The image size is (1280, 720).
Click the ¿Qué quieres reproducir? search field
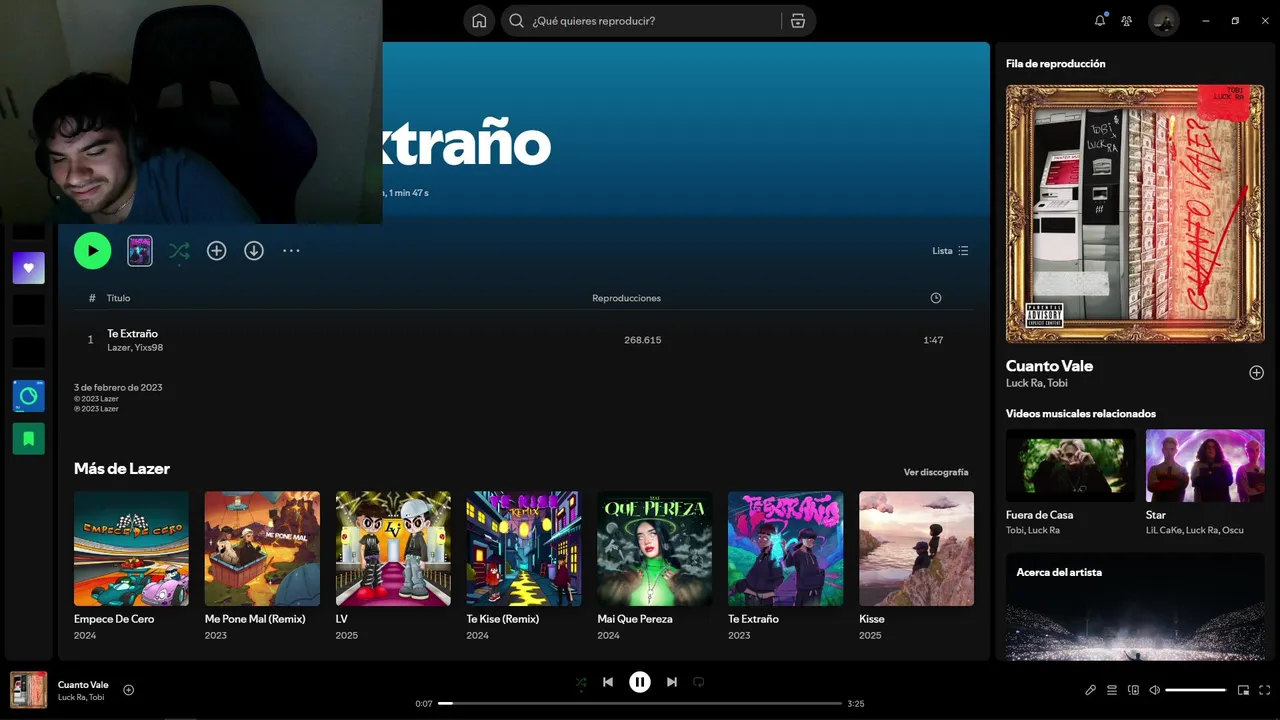640,21
